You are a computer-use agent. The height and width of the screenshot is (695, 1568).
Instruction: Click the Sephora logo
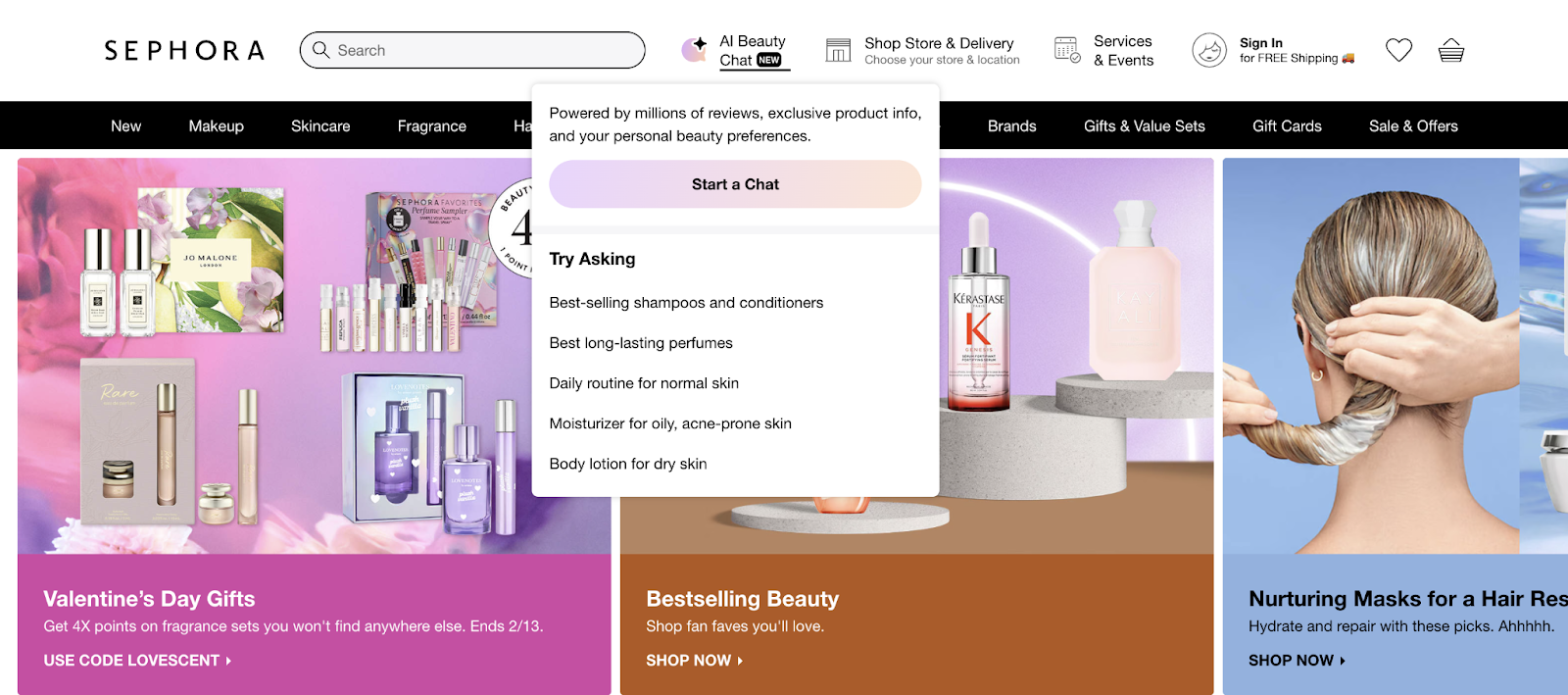[x=184, y=50]
